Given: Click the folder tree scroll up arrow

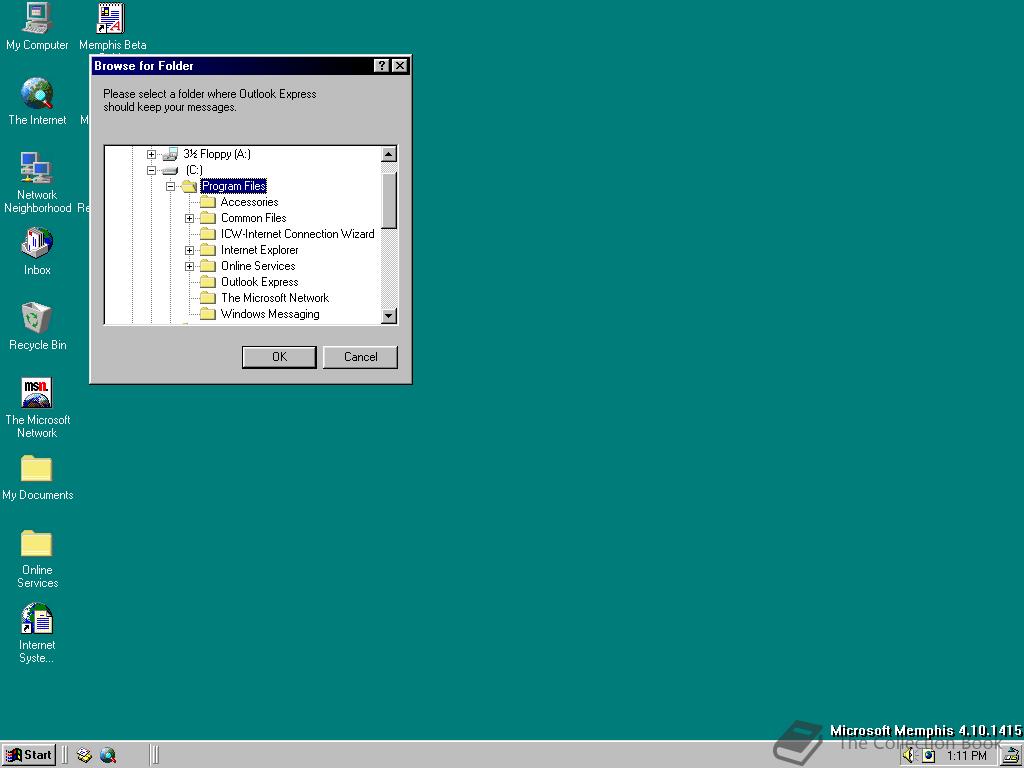Looking at the screenshot, I should coord(389,155).
